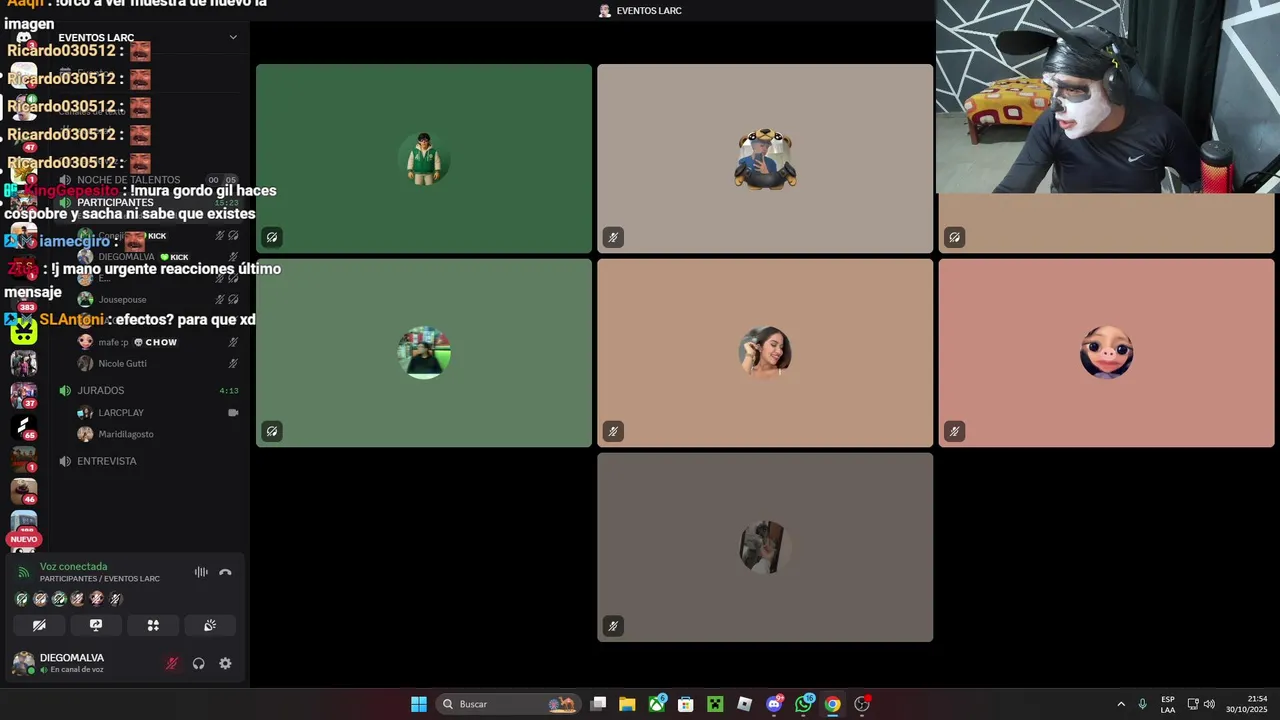Select the bottom gray video tile
Screen dimensions: 1280x720
(x=765, y=547)
